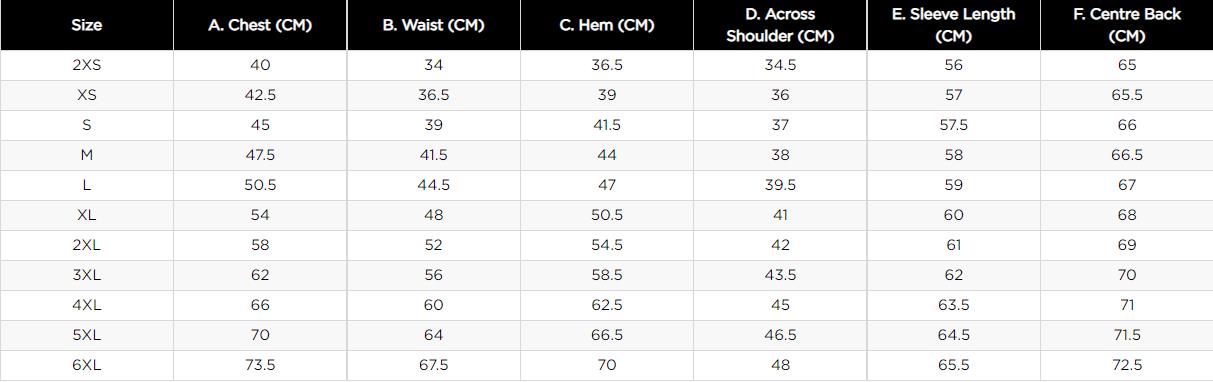This screenshot has width=1213, height=382.
Task: Click the 6XL size row label
Action: pos(87,365)
